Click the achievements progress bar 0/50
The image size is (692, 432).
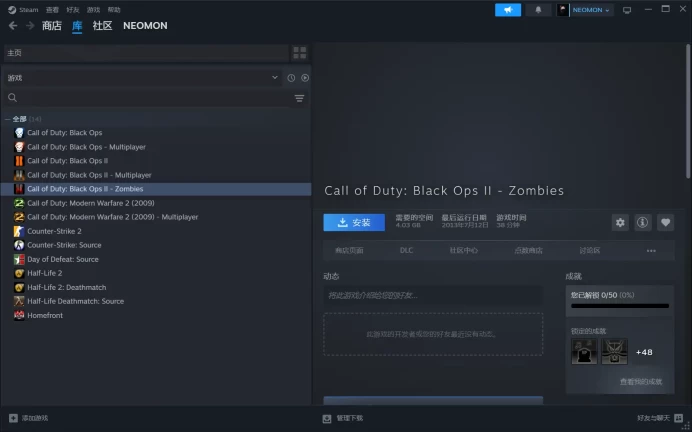tap(620, 305)
